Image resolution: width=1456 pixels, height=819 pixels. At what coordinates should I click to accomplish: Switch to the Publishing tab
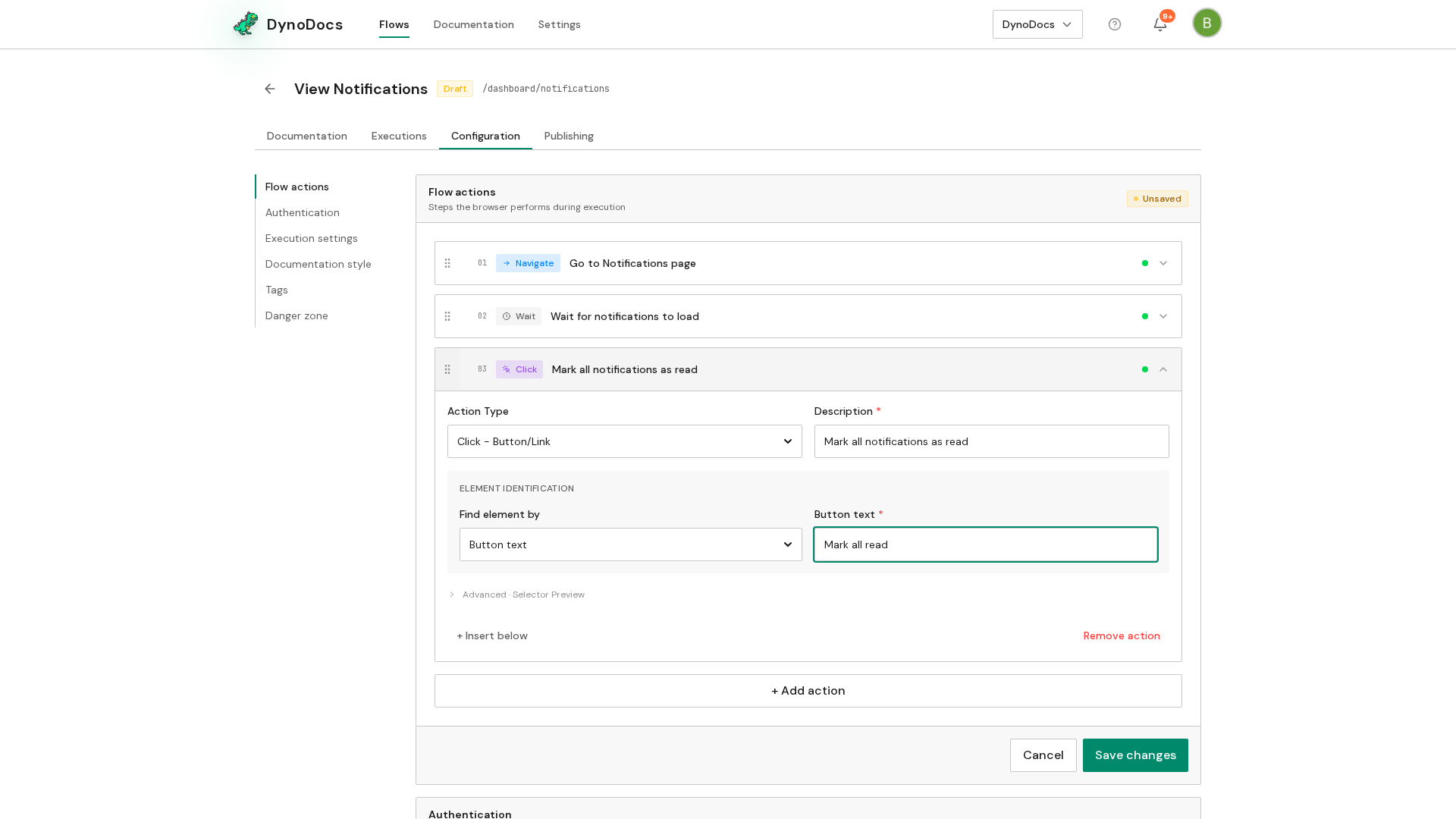coord(569,136)
